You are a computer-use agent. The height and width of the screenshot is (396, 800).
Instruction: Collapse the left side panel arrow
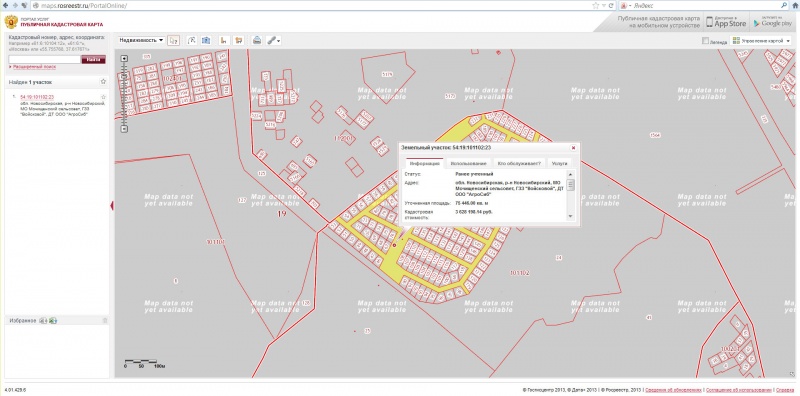click(x=112, y=205)
